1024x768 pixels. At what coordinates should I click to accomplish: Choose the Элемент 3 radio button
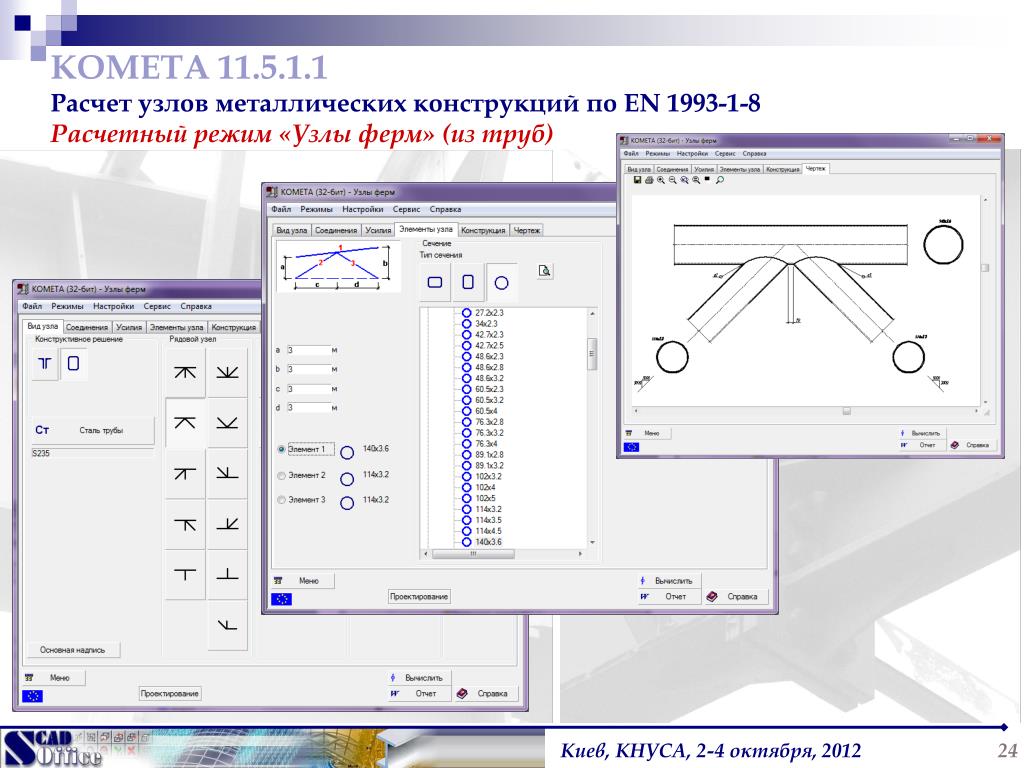282,499
